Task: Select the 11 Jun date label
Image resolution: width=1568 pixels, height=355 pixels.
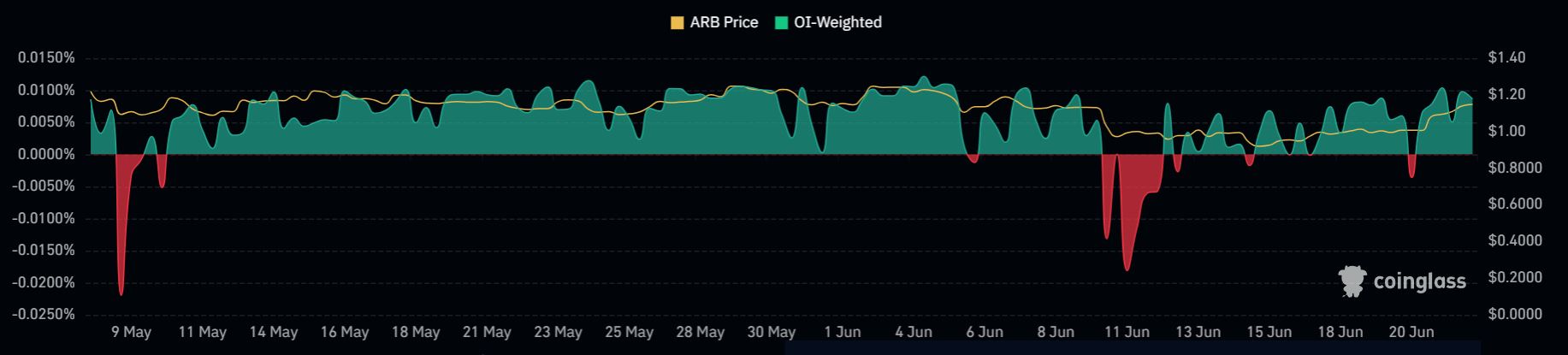Action: pos(1127,332)
